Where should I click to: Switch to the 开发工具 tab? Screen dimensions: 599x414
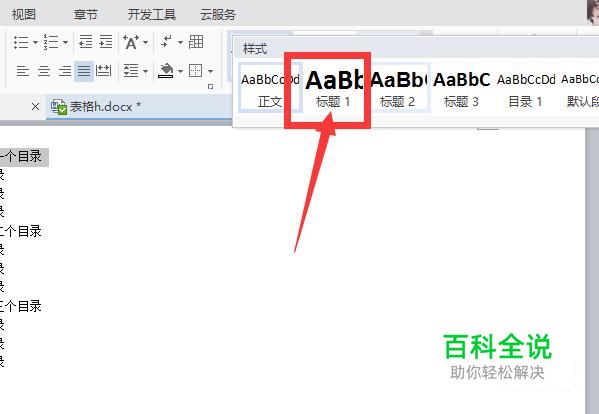pos(152,15)
